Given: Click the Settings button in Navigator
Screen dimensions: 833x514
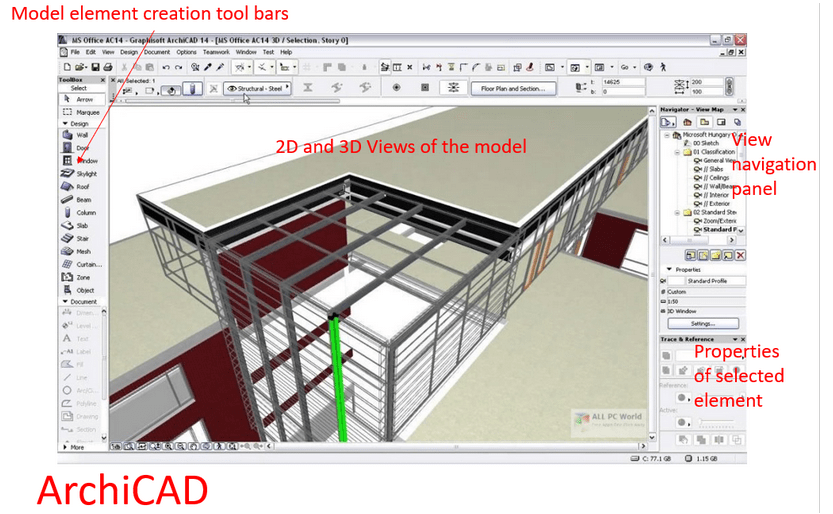Looking at the screenshot, I should pyautogui.click(x=702, y=324).
